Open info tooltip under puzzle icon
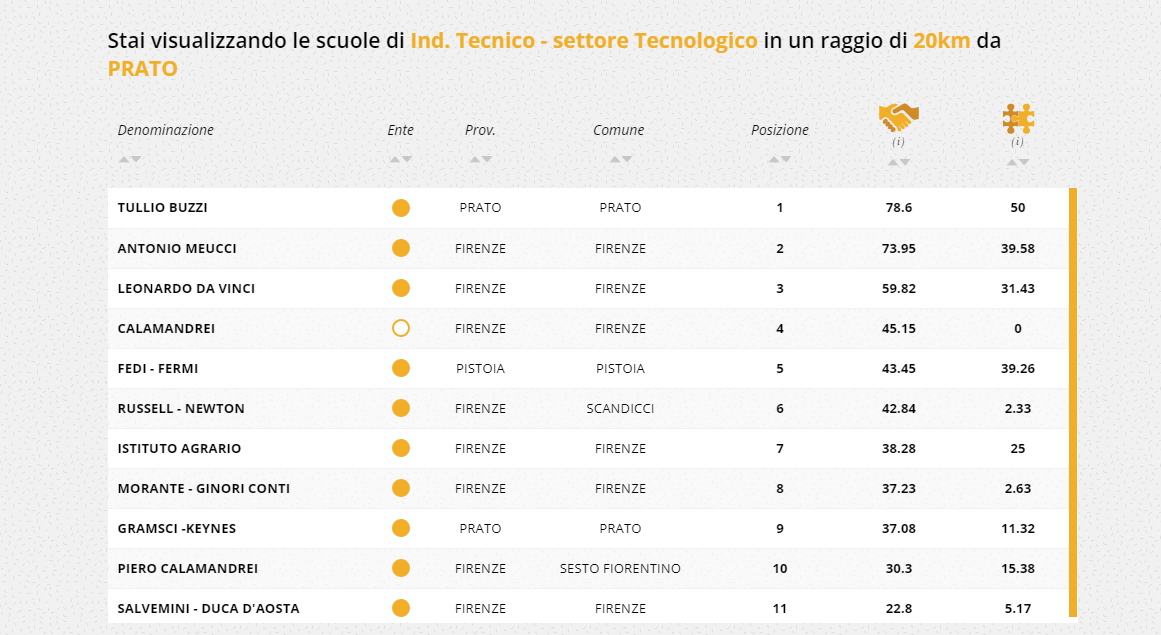The height and width of the screenshot is (635, 1161). pos(1018,142)
